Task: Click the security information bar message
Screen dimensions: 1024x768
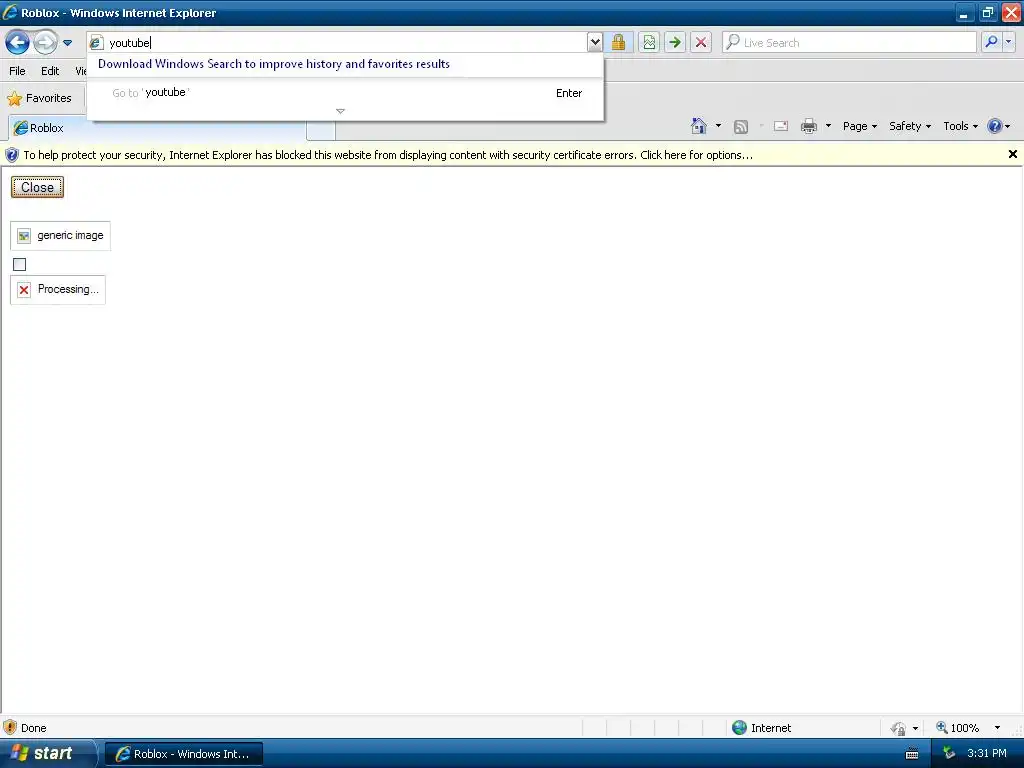Action: point(388,155)
